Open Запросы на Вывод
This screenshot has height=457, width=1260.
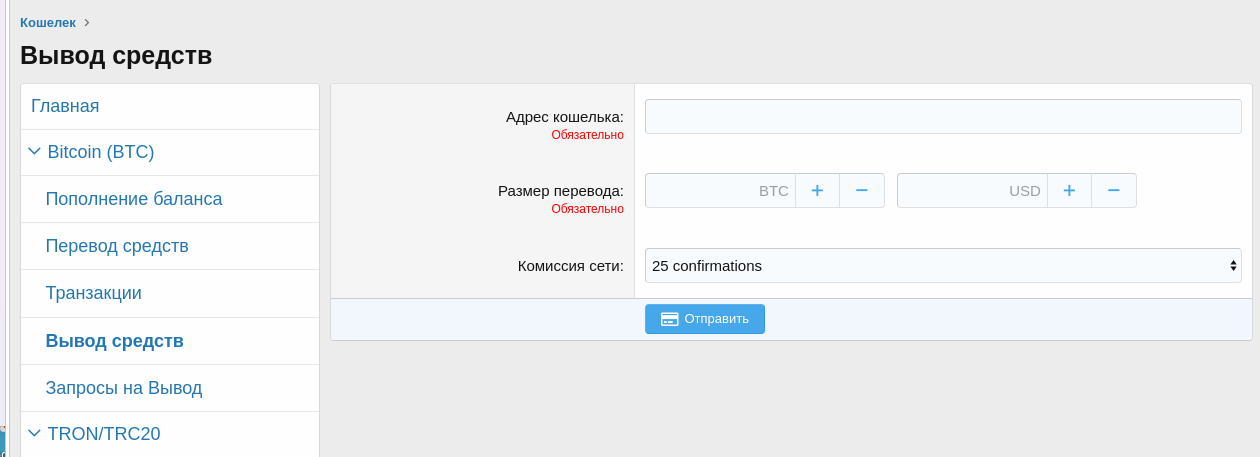tap(124, 388)
